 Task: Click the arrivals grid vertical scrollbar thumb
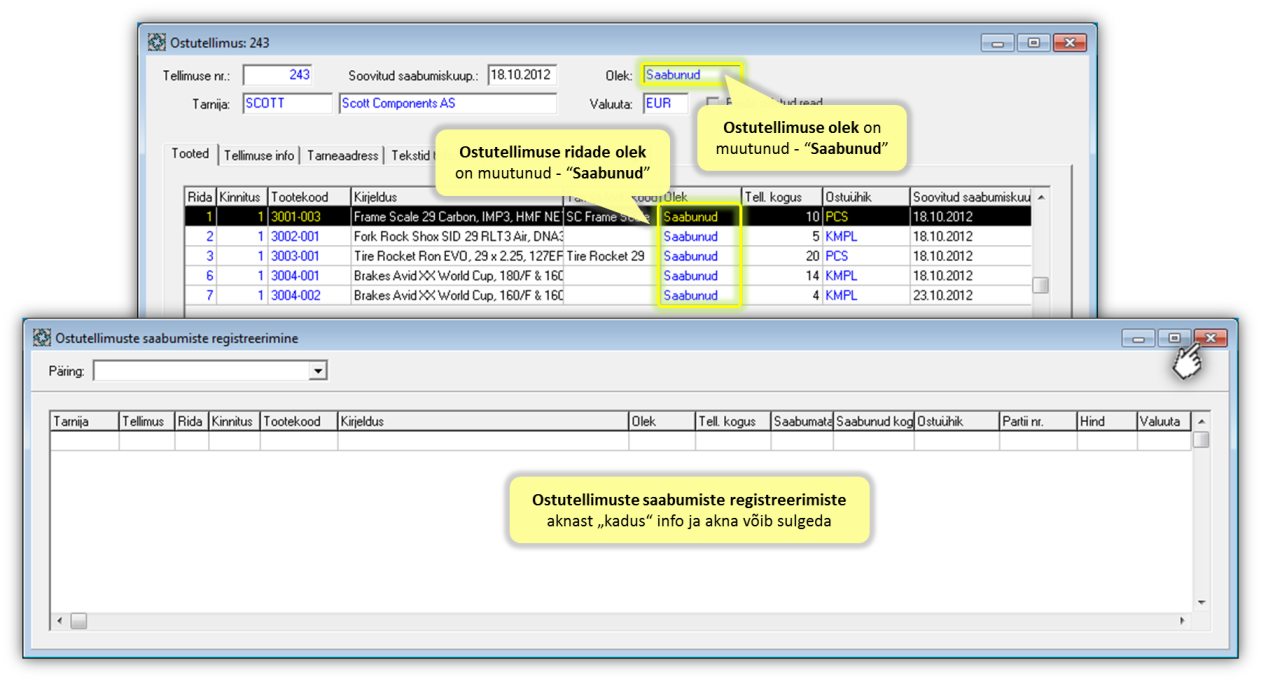1201,439
